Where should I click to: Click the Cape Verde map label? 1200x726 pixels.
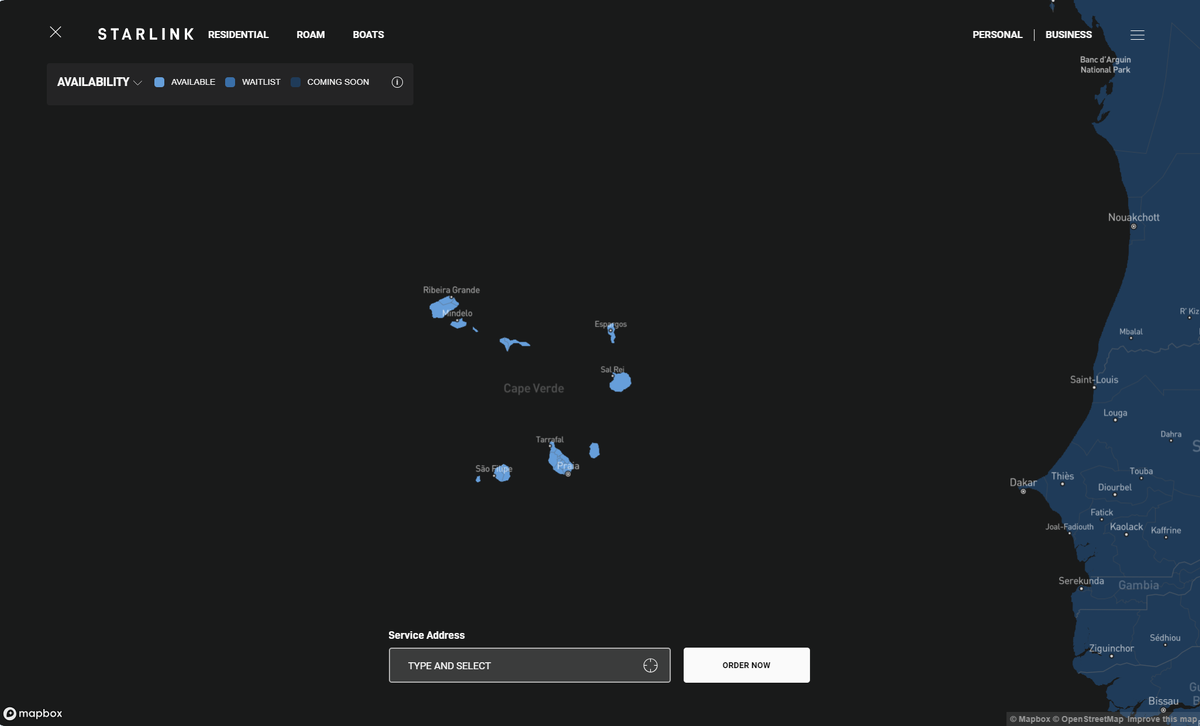click(533, 388)
